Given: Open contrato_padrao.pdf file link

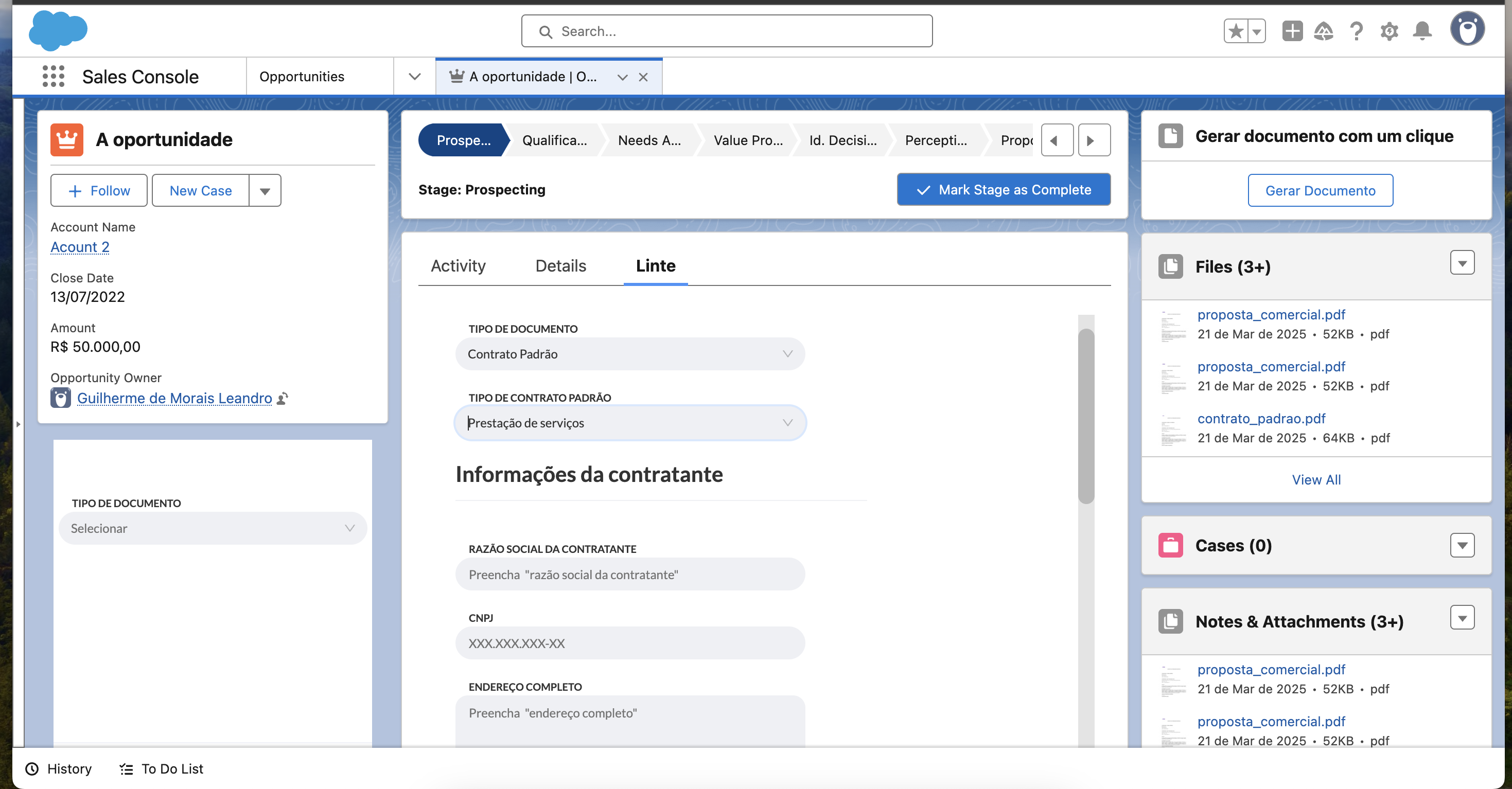Looking at the screenshot, I should pos(1261,418).
